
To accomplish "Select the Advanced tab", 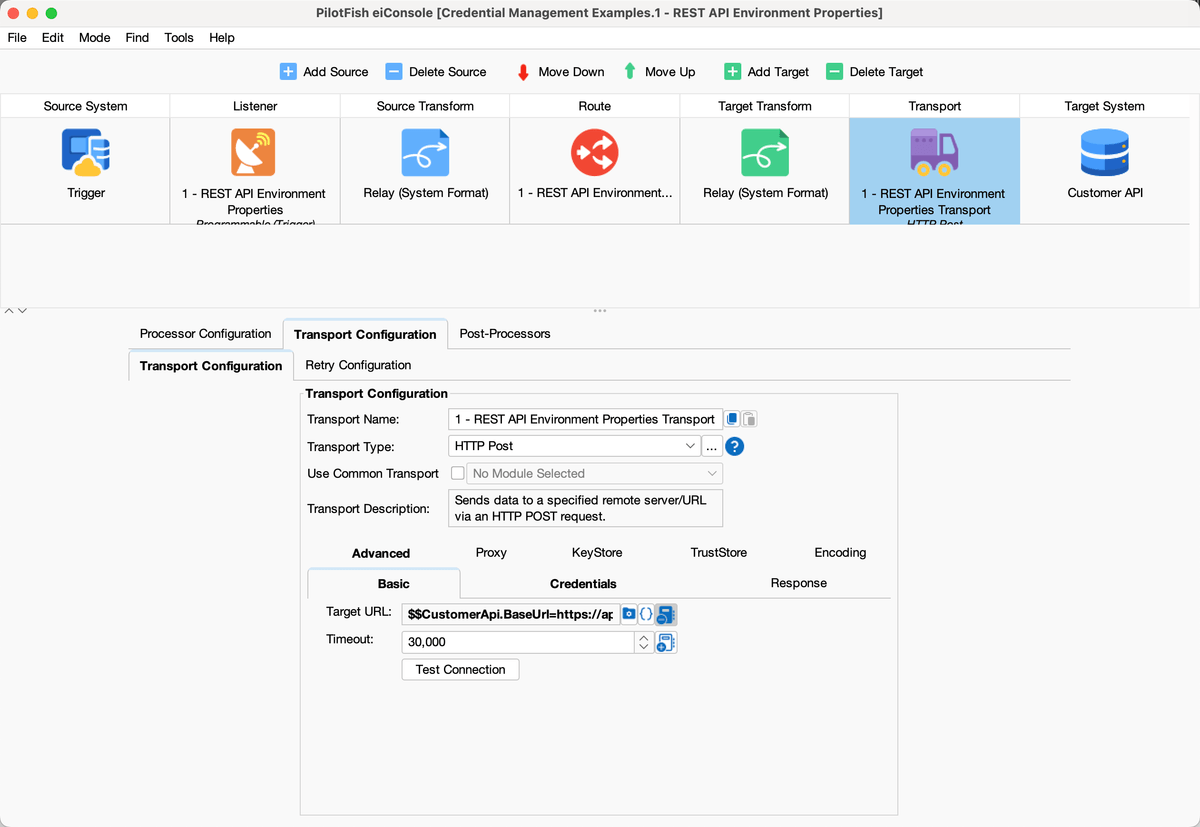I will click(381, 553).
